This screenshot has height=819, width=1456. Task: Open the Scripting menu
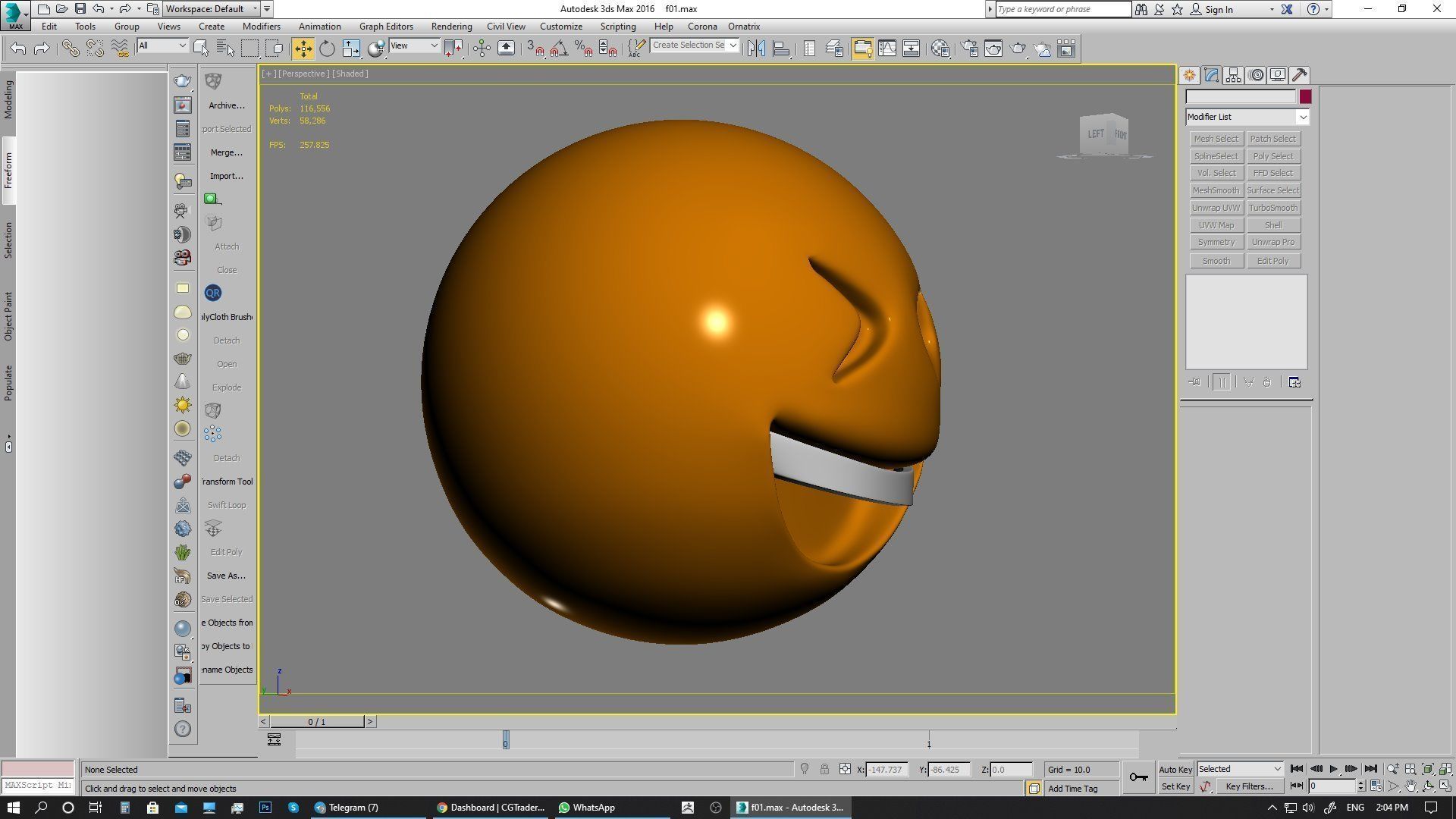(x=618, y=27)
